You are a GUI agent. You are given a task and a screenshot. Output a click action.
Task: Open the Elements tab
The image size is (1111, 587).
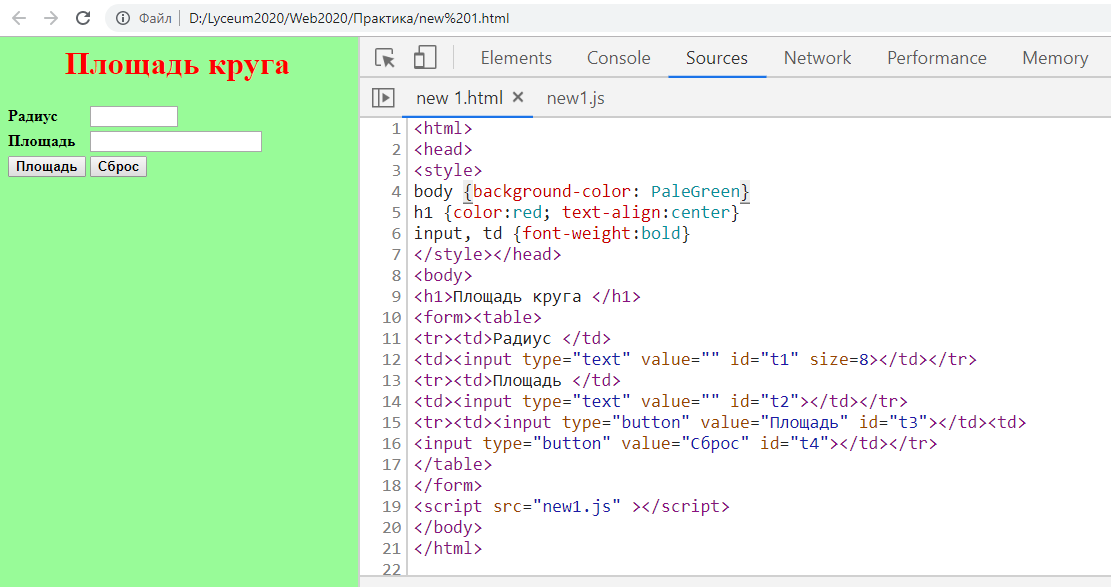click(516, 58)
